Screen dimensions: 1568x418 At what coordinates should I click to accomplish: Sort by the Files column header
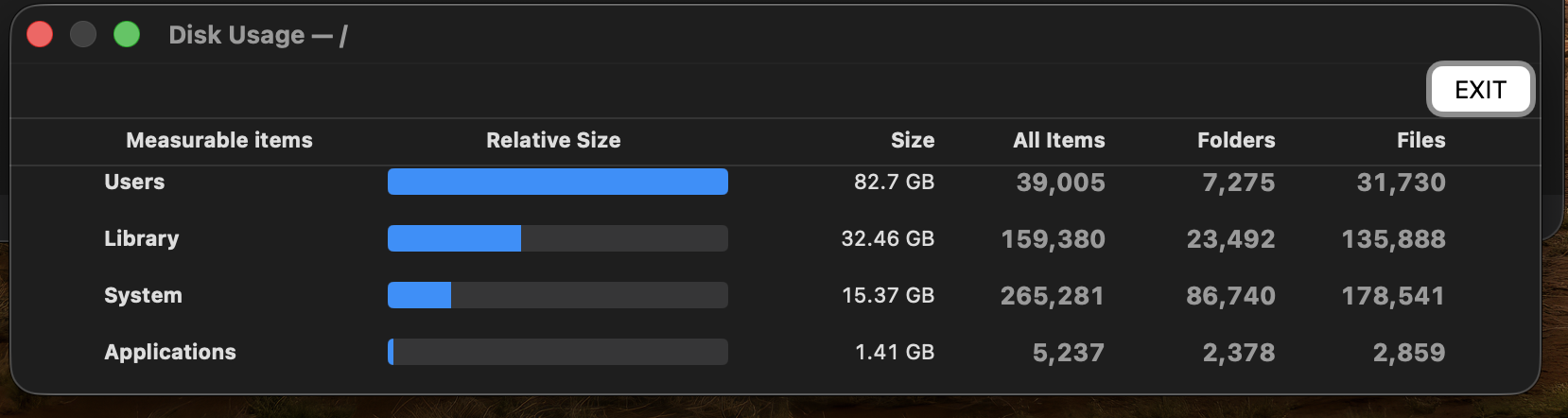pyautogui.click(x=1420, y=140)
